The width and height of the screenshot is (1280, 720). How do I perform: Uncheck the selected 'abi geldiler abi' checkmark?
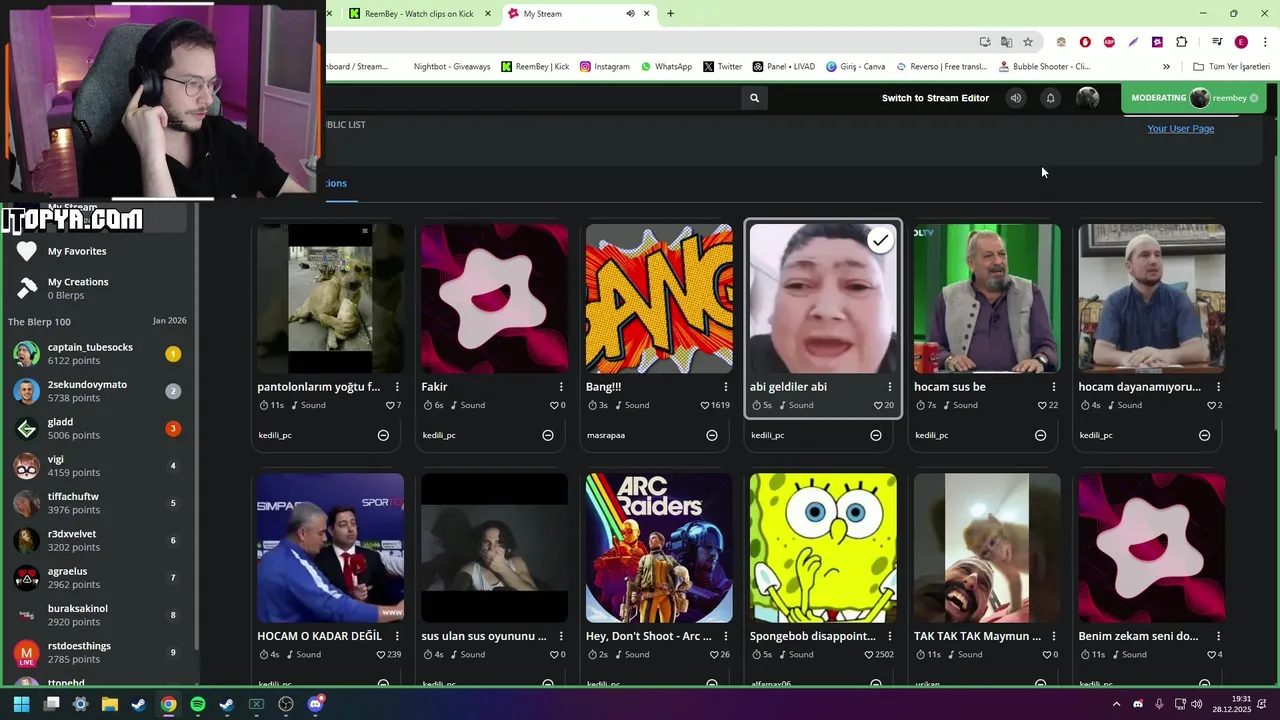[880, 241]
